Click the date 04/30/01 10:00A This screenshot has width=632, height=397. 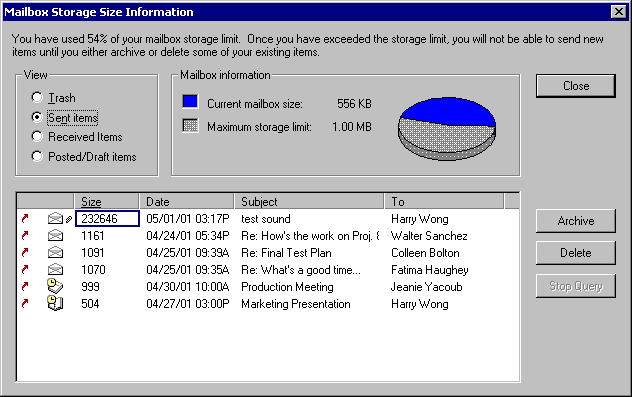[188, 287]
